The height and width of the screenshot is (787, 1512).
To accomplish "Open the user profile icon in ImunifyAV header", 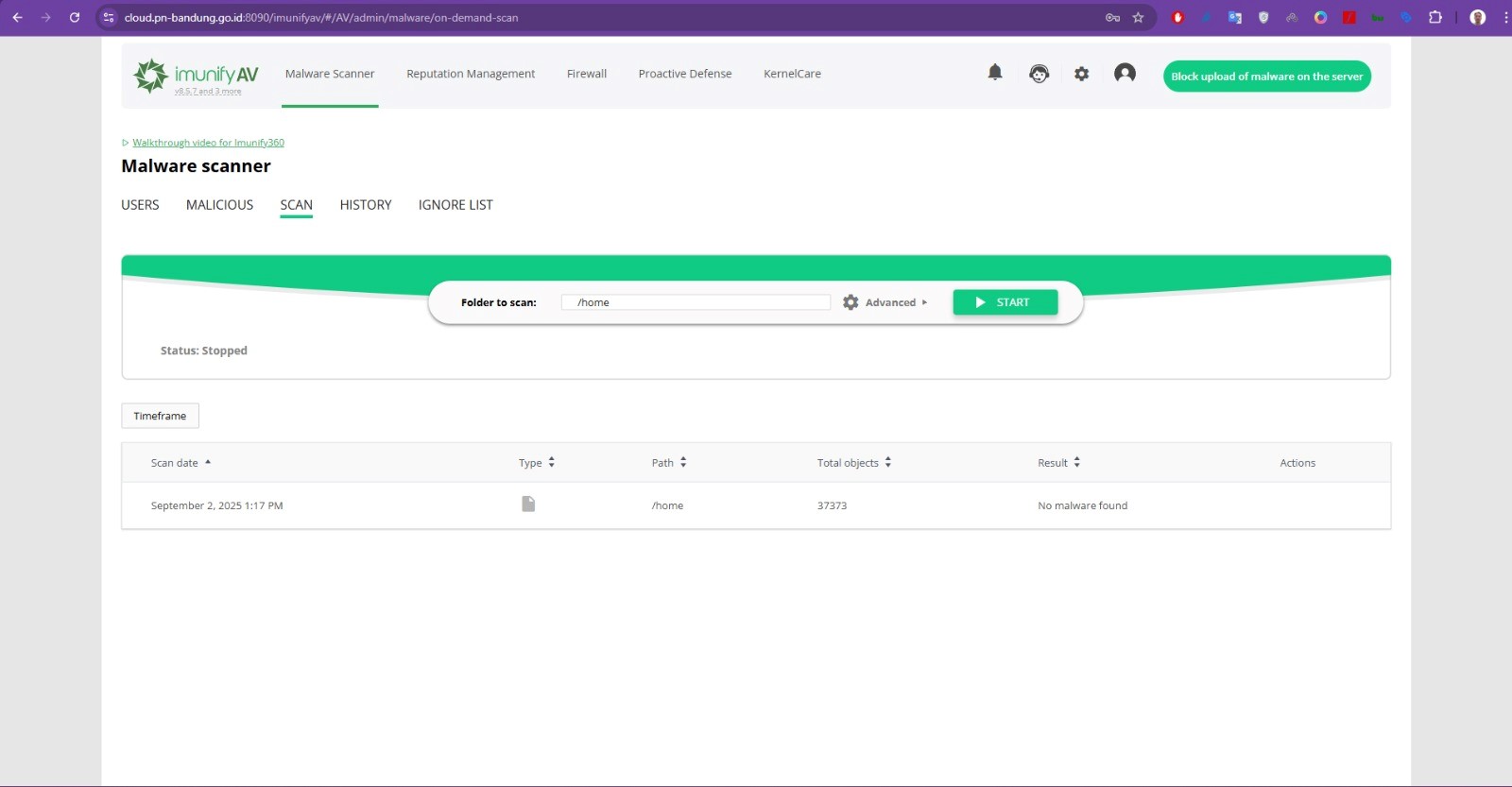I will (1125, 74).
